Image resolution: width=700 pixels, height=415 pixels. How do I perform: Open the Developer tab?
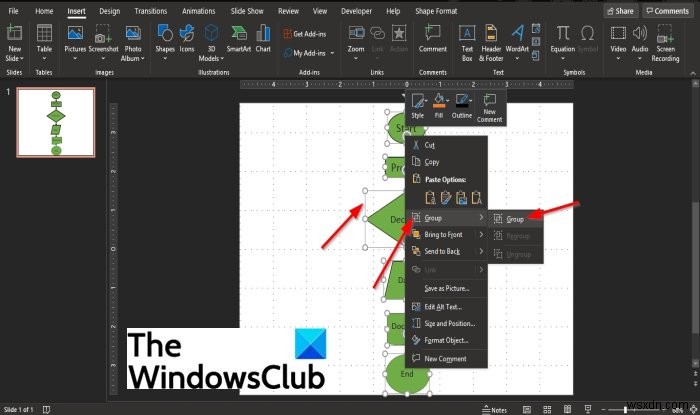[x=356, y=11]
